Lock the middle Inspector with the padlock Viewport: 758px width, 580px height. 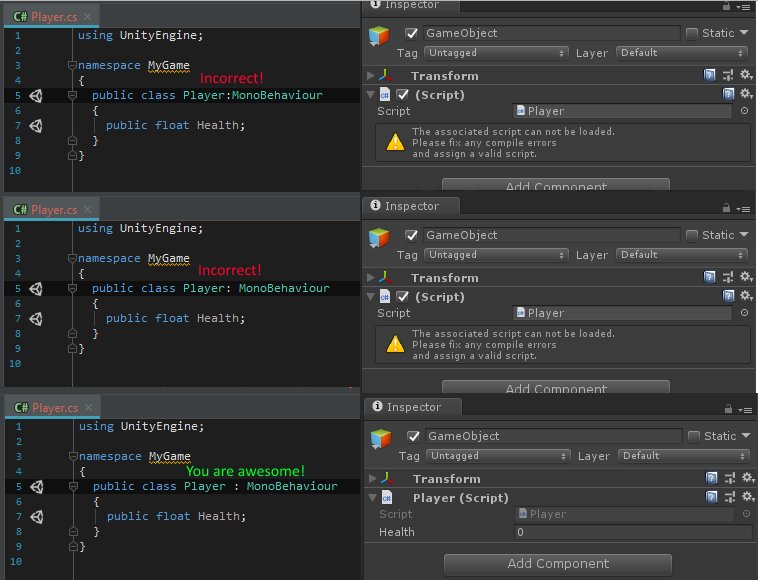tap(726, 208)
